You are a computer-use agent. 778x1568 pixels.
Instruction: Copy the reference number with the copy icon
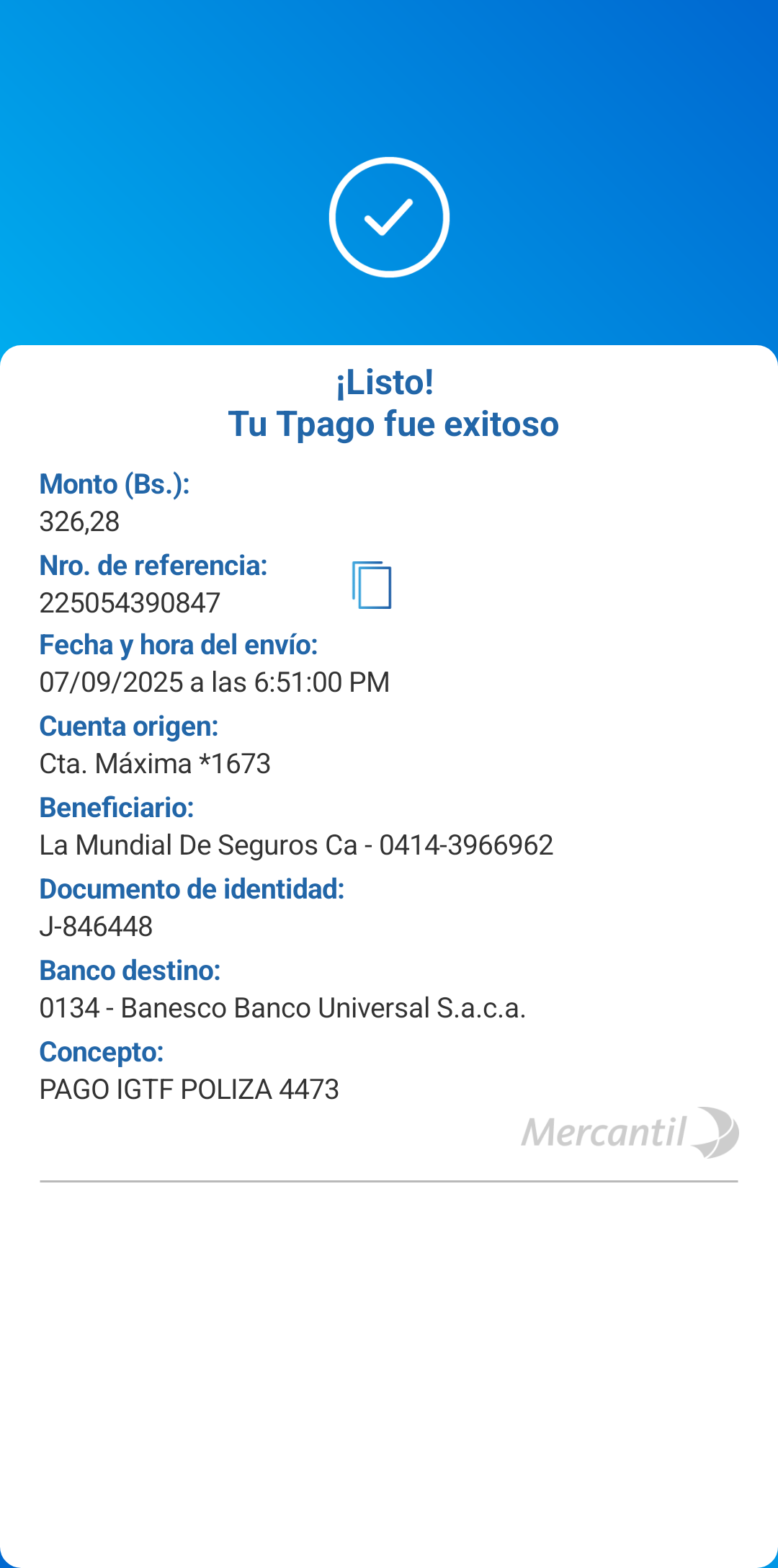click(x=372, y=585)
